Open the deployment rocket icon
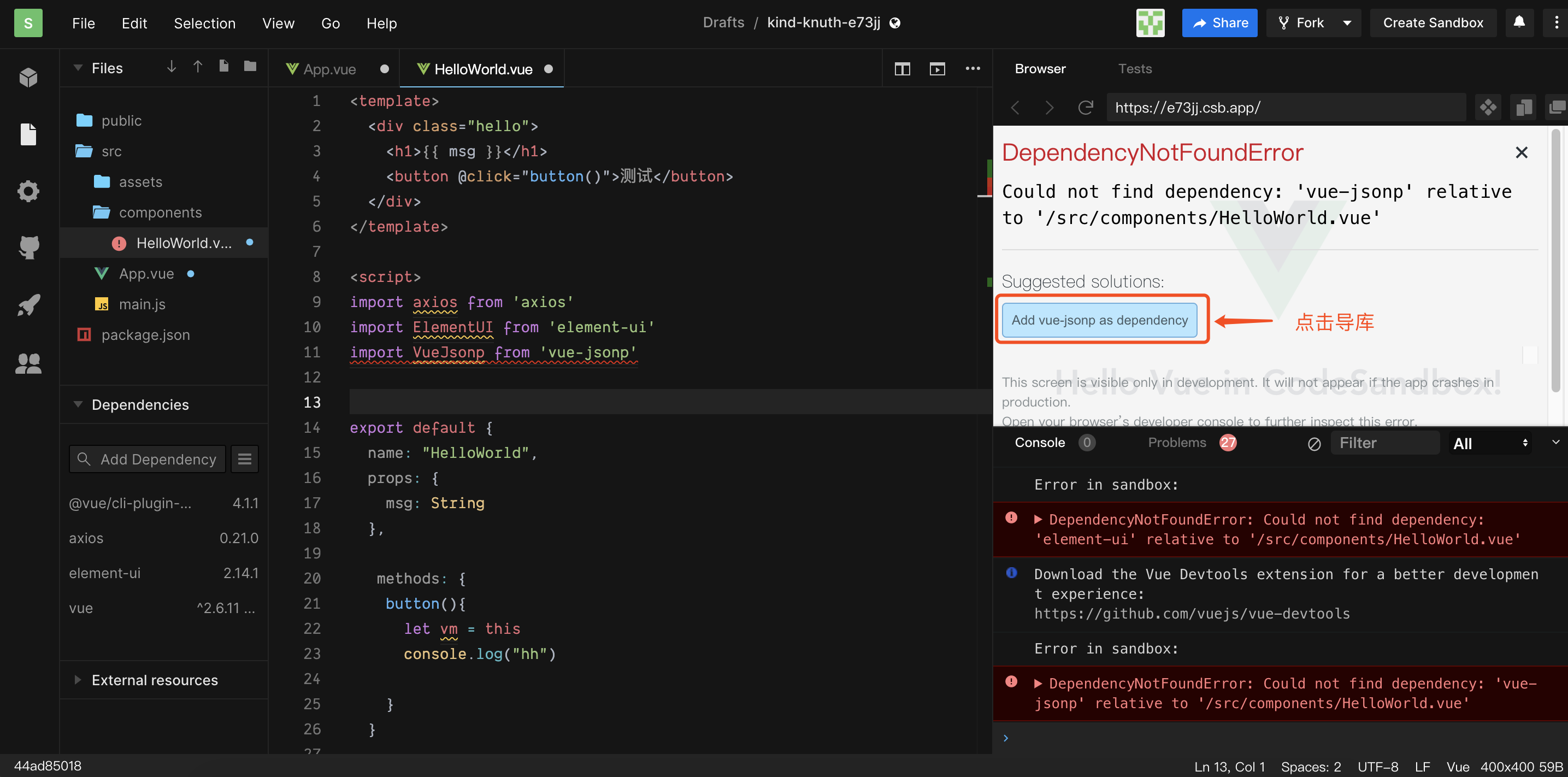The image size is (1568, 777). tap(28, 304)
